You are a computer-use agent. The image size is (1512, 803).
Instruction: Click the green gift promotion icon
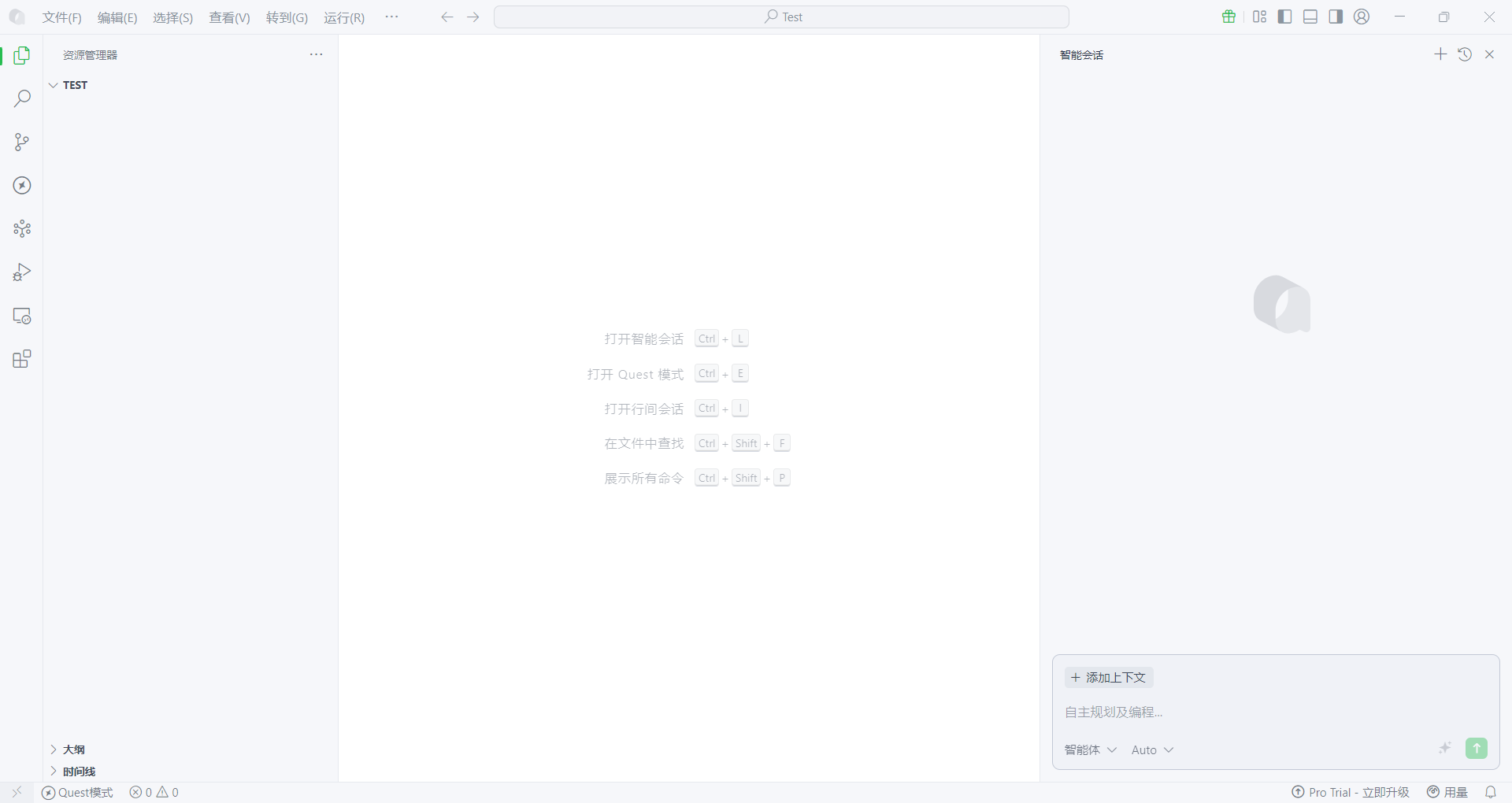coord(1228,16)
